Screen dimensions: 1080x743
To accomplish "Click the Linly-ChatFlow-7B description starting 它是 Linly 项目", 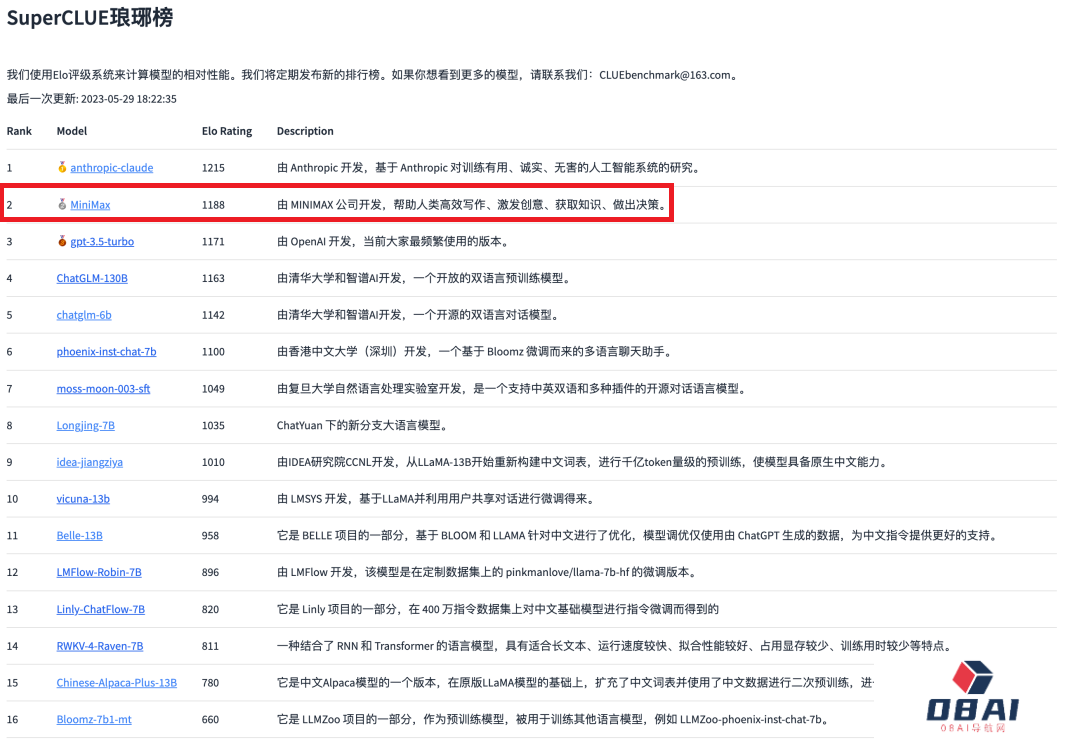I will [x=498, y=609].
